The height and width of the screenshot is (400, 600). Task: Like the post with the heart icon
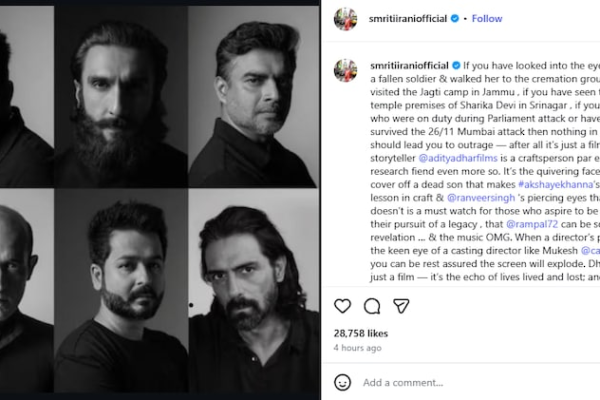pos(342,306)
